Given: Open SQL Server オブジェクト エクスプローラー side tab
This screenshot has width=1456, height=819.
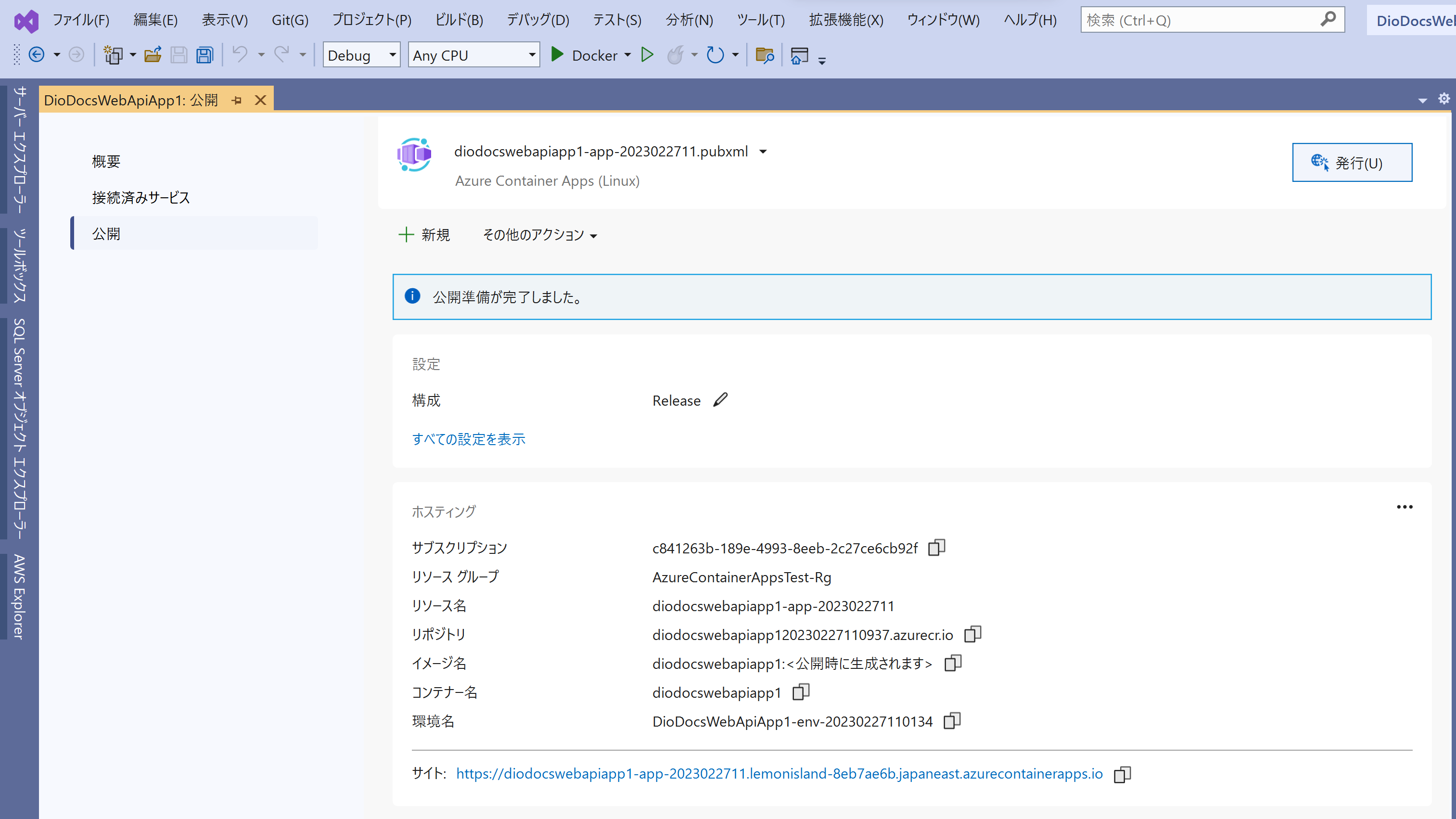Looking at the screenshot, I should point(19,428).
